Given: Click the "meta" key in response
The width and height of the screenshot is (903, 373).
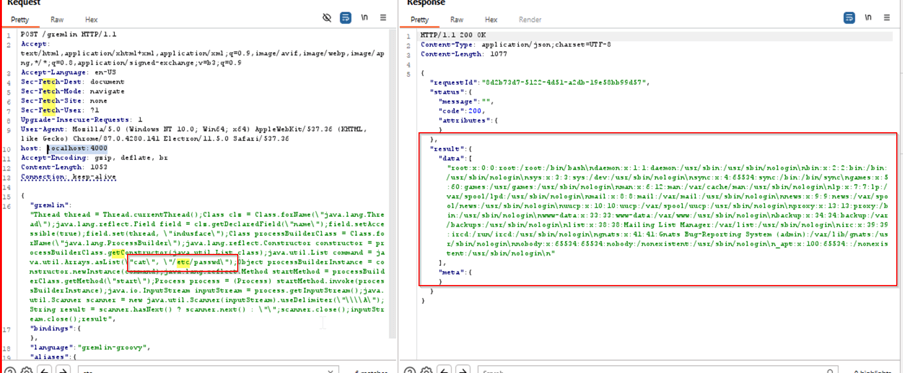Looking at the screenshot, I should point(453,271).
